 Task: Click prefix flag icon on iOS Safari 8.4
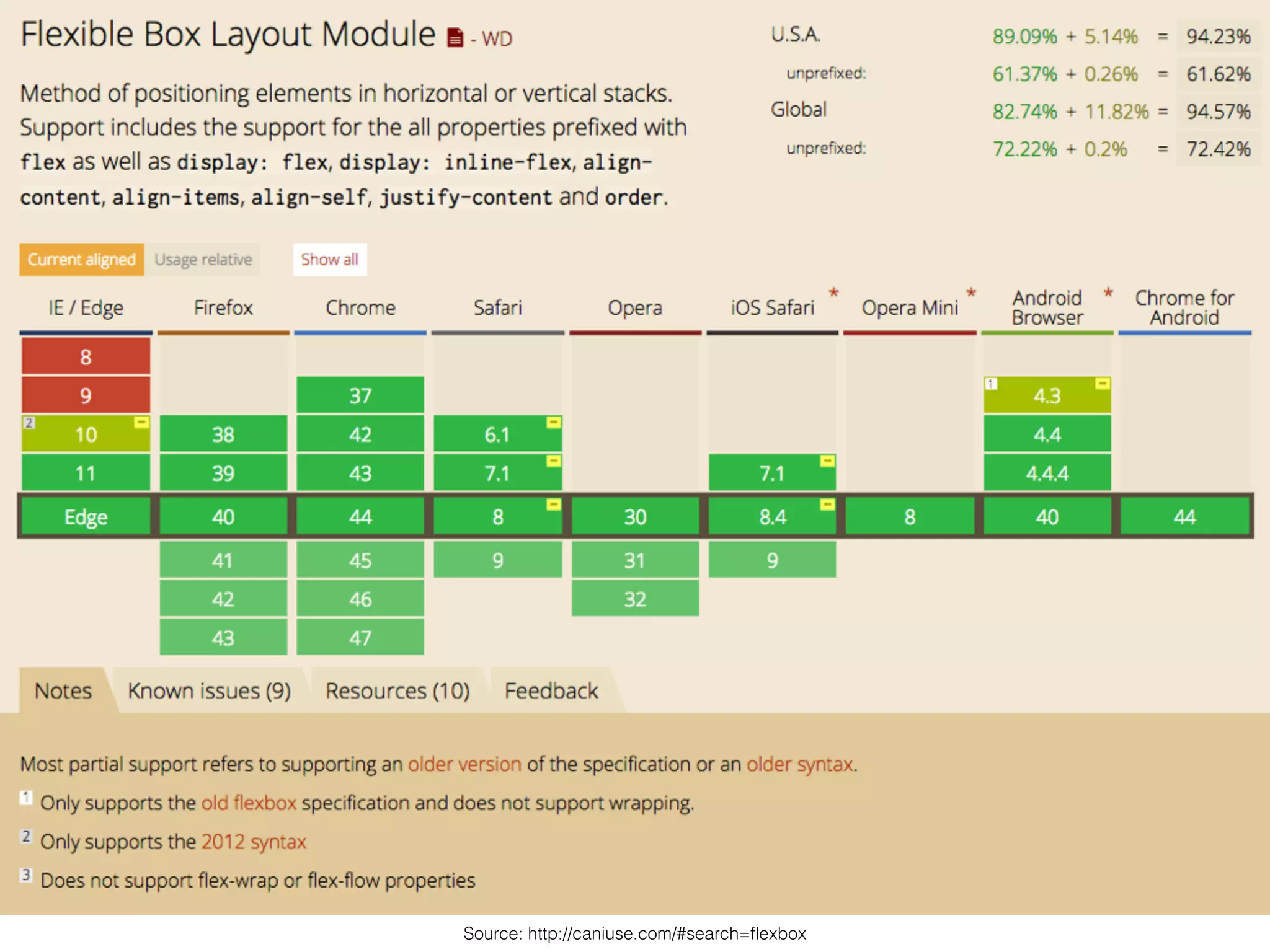(827, 505)
